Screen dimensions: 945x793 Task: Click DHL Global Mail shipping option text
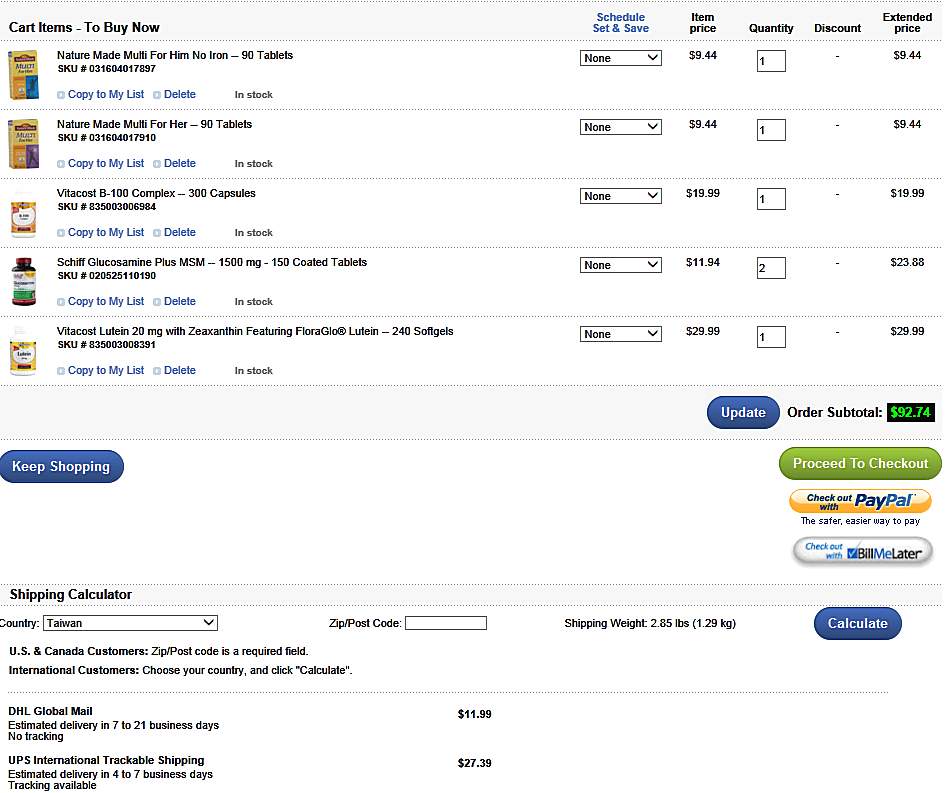point(50,712)
